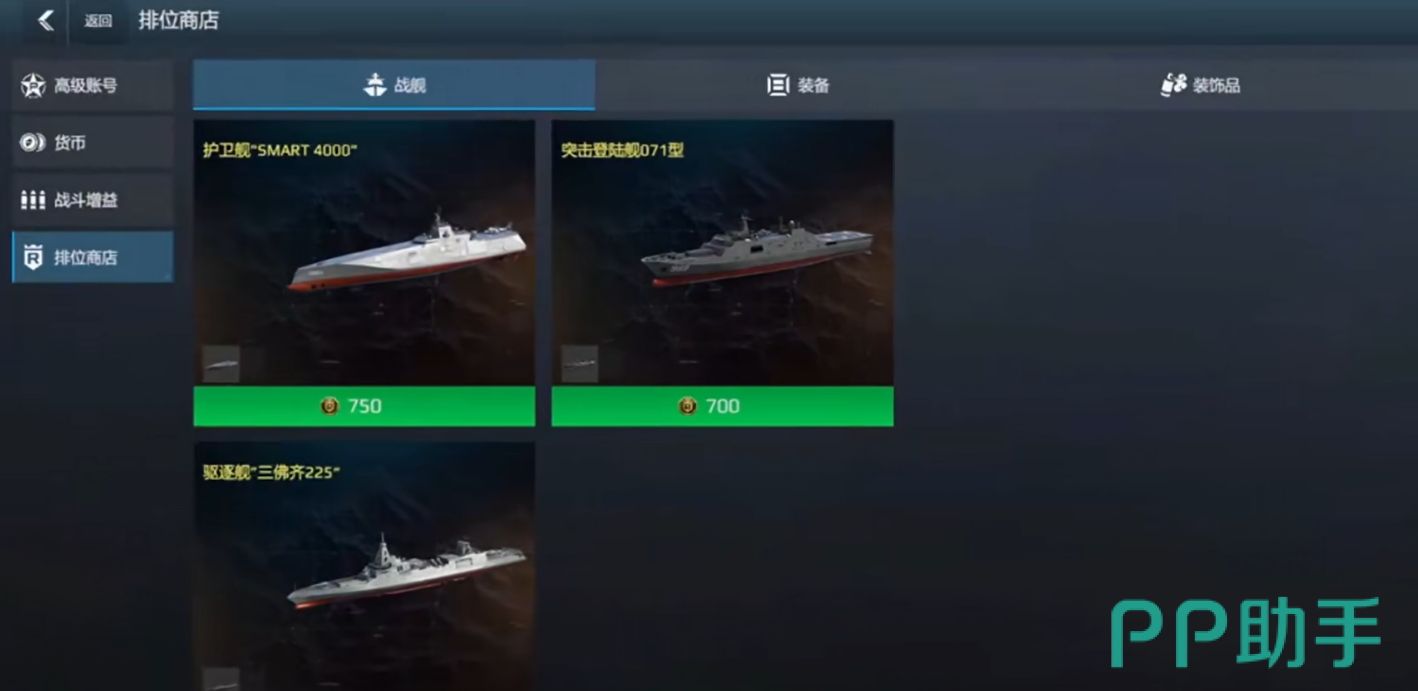
Task: Click the shield R icon beside 排位商店
Action: [33, 257]
